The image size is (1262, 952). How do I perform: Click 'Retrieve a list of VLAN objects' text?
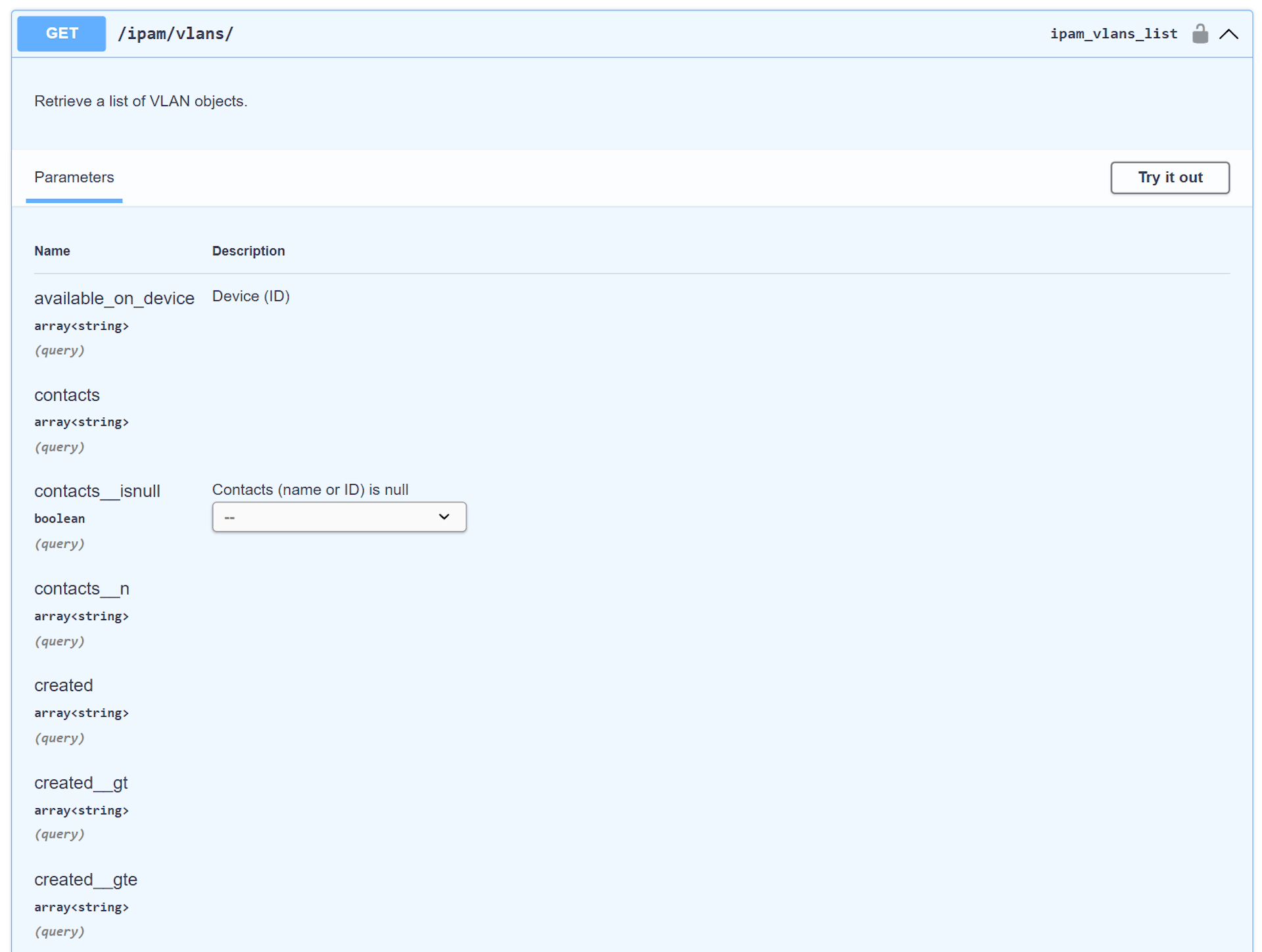pyautogui.click(x=141, y=101)
